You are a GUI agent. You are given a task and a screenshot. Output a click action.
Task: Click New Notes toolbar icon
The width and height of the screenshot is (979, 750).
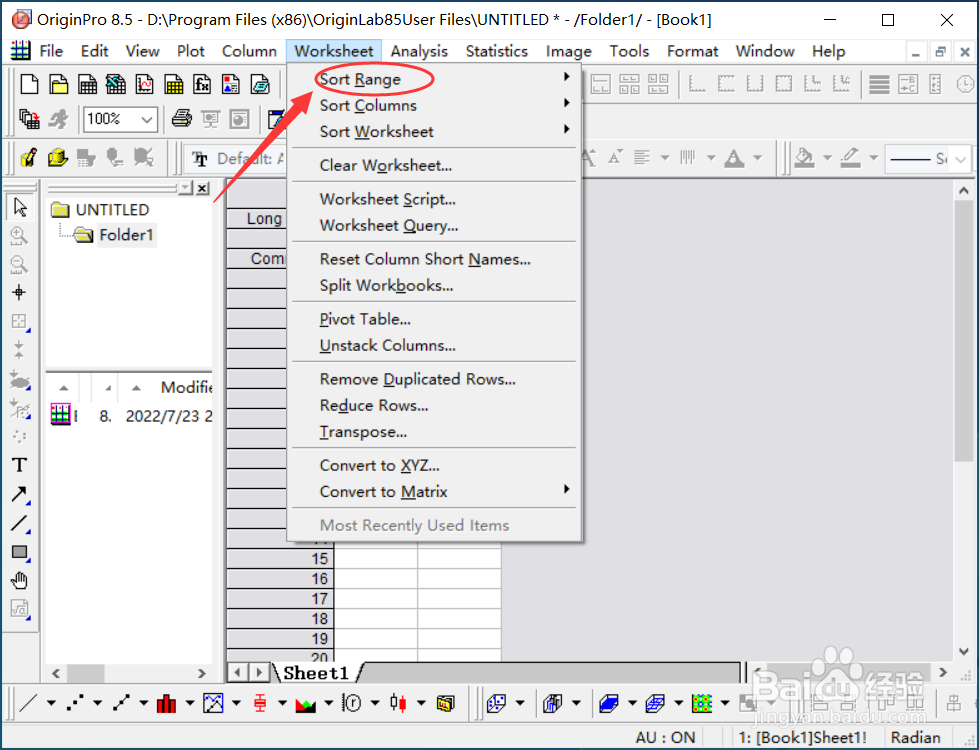coord(260,84)
